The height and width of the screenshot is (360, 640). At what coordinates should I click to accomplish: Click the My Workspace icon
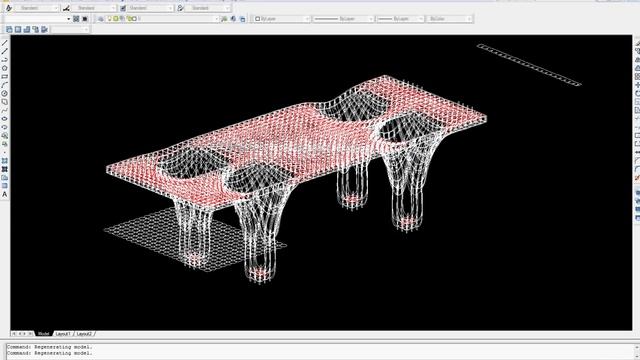85,19
